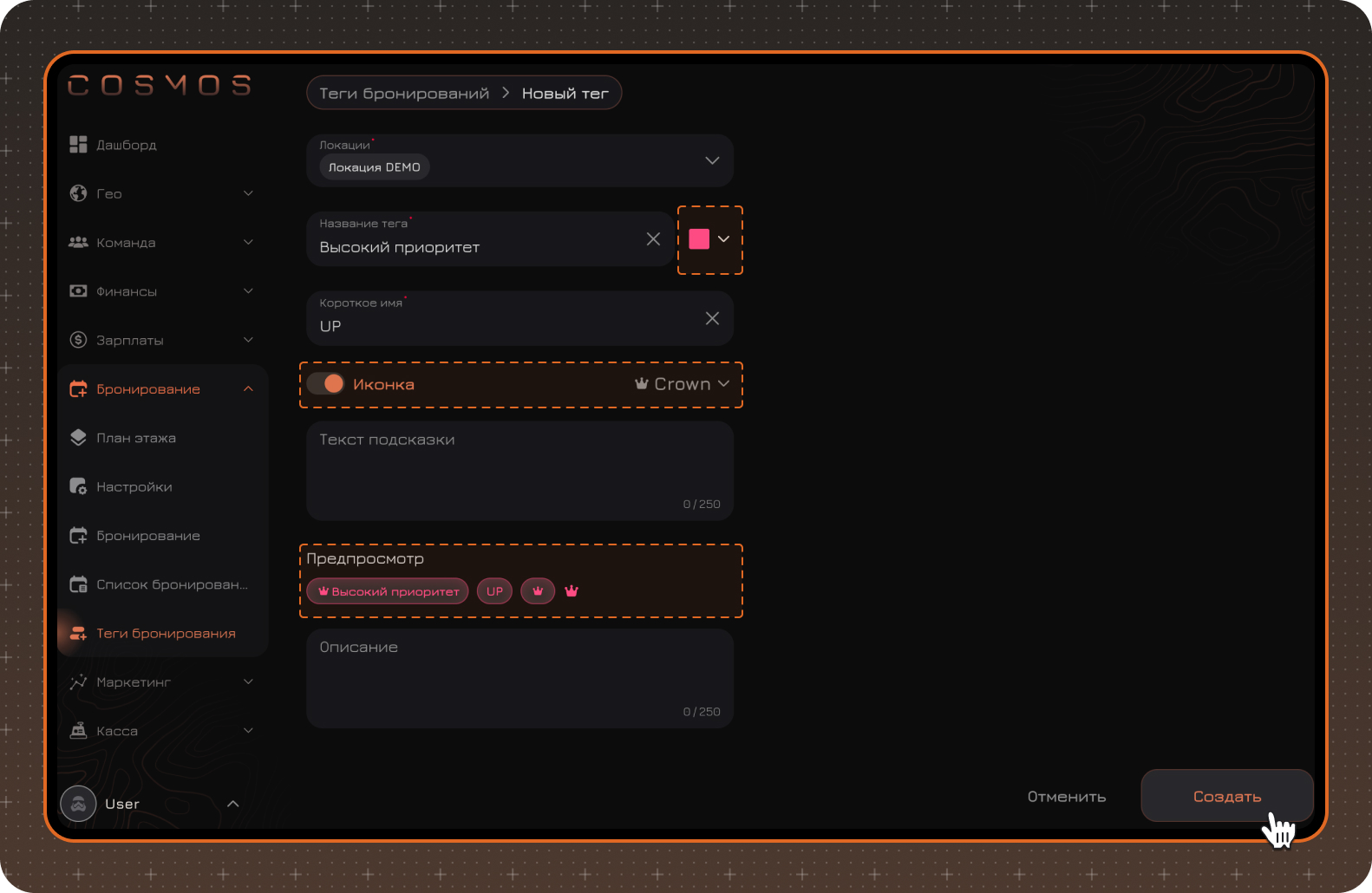Click the User name label
Screen dimensions: 1372x893
coord(122,805)
